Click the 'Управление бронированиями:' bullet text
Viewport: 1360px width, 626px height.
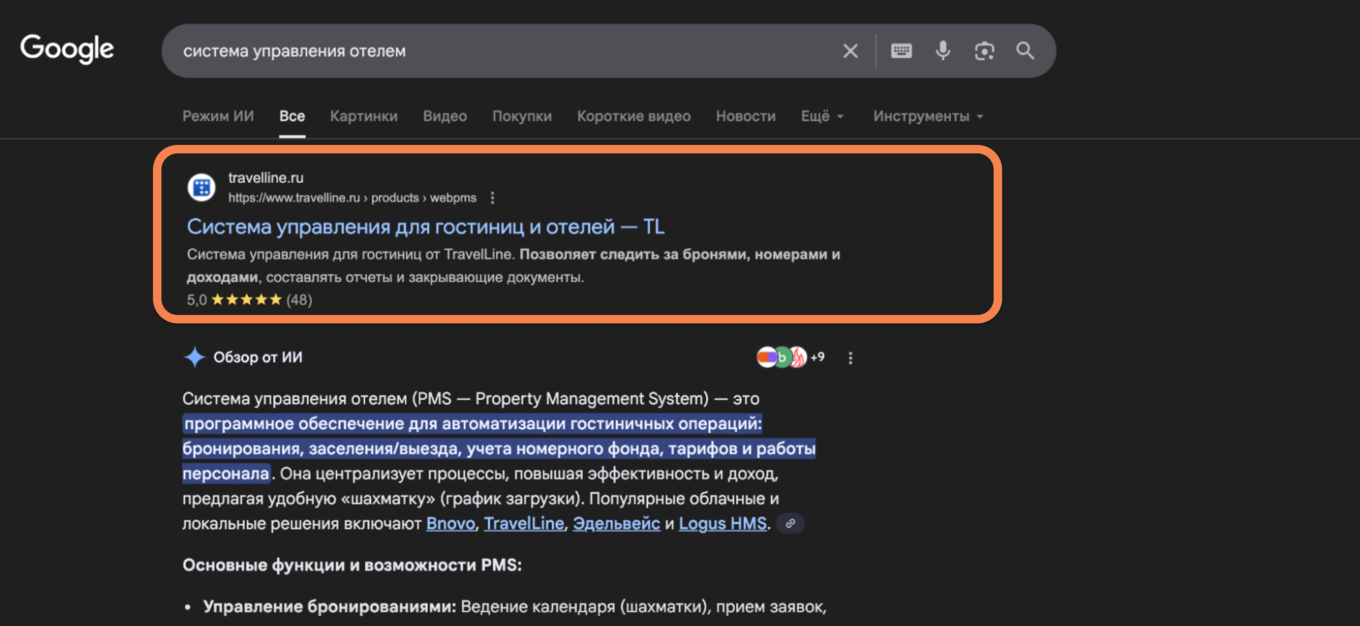(x=330, y=607)
